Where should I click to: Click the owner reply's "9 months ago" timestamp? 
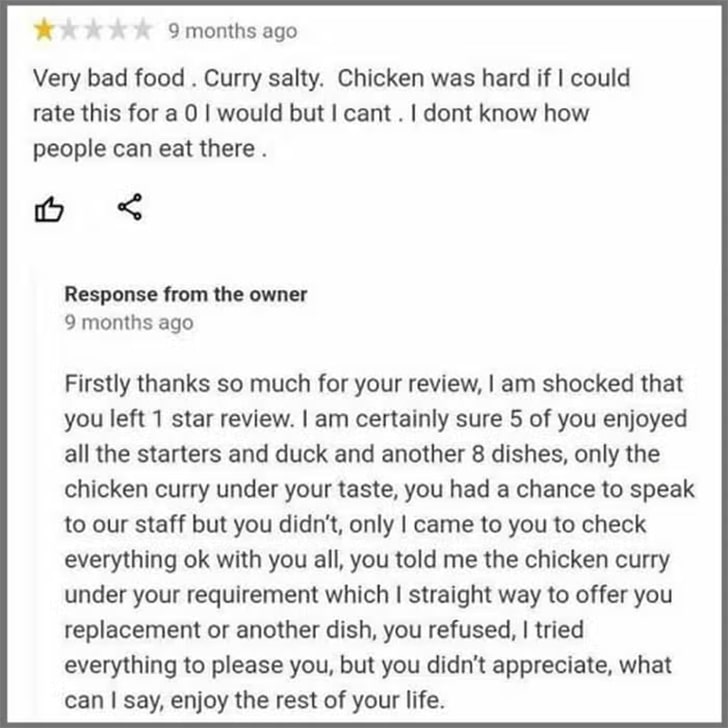(129, 322)
